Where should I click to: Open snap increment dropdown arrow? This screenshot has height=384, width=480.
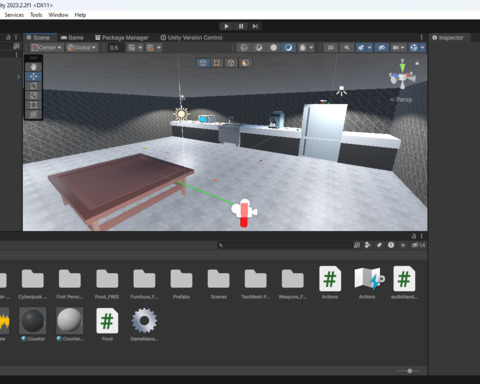click(159, 48)
